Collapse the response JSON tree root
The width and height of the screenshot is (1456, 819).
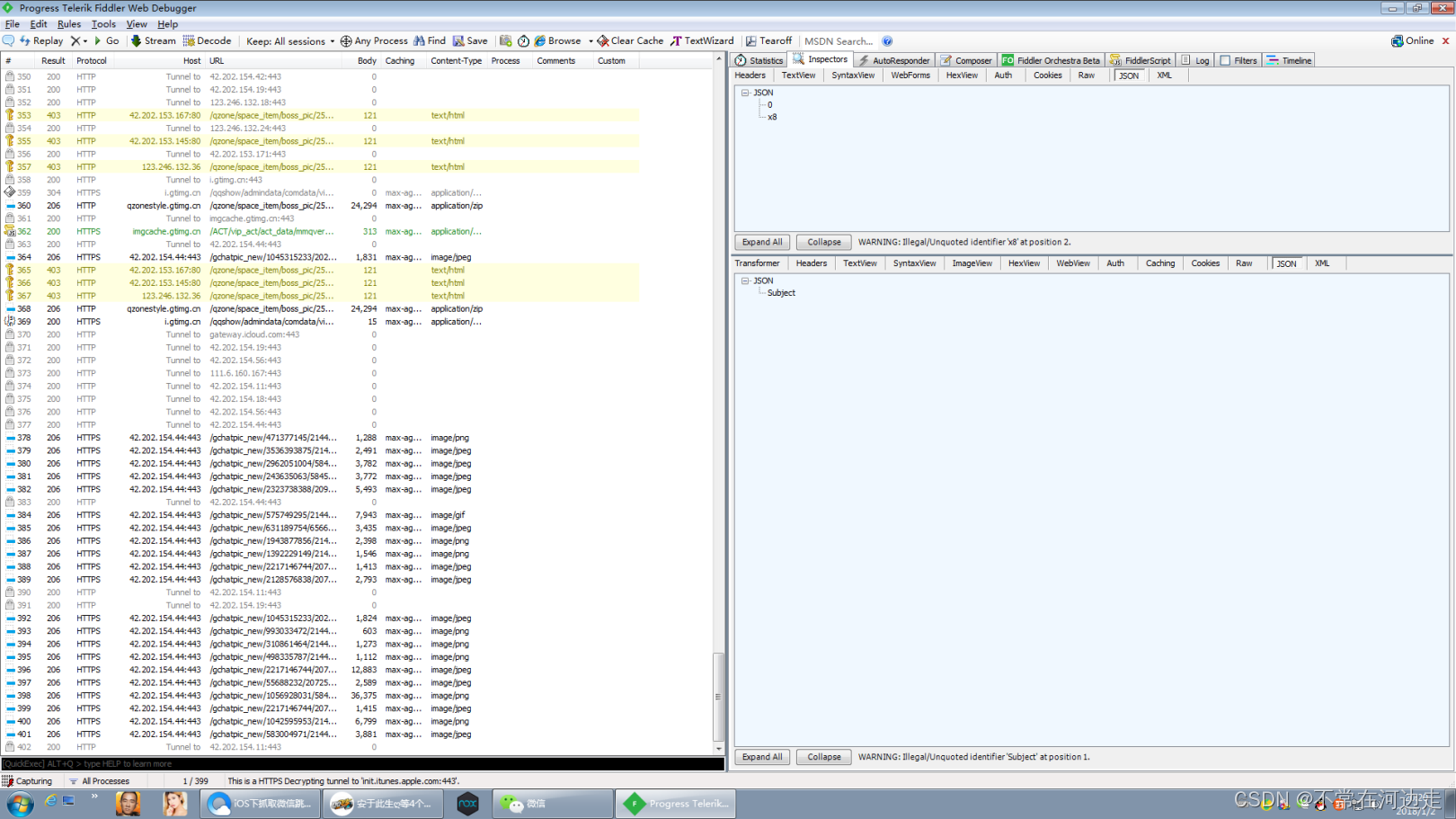[745, 280]
